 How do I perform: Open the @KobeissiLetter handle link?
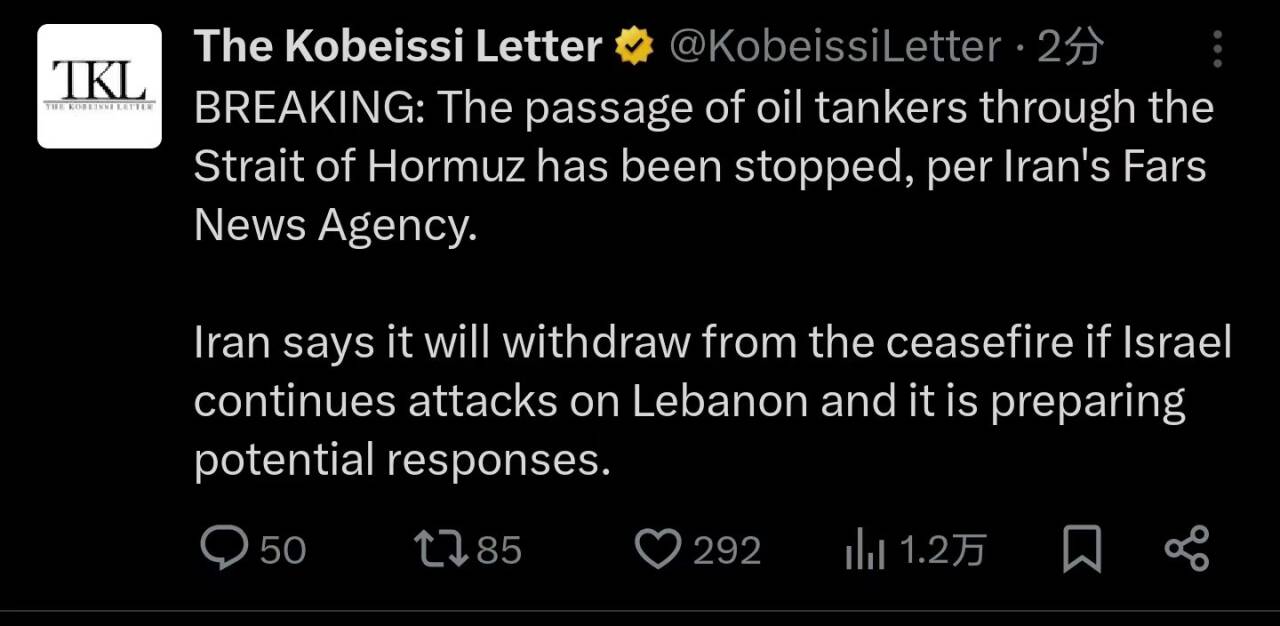click(x=833, y=47)
